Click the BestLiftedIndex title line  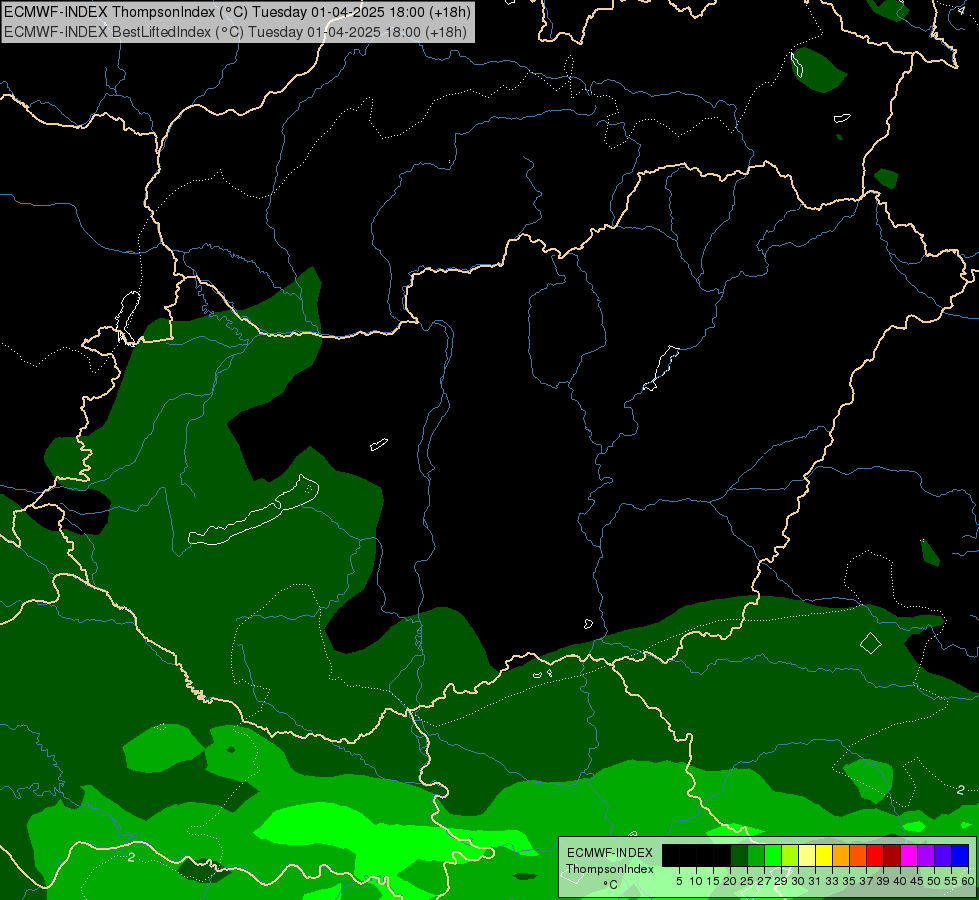235,31
